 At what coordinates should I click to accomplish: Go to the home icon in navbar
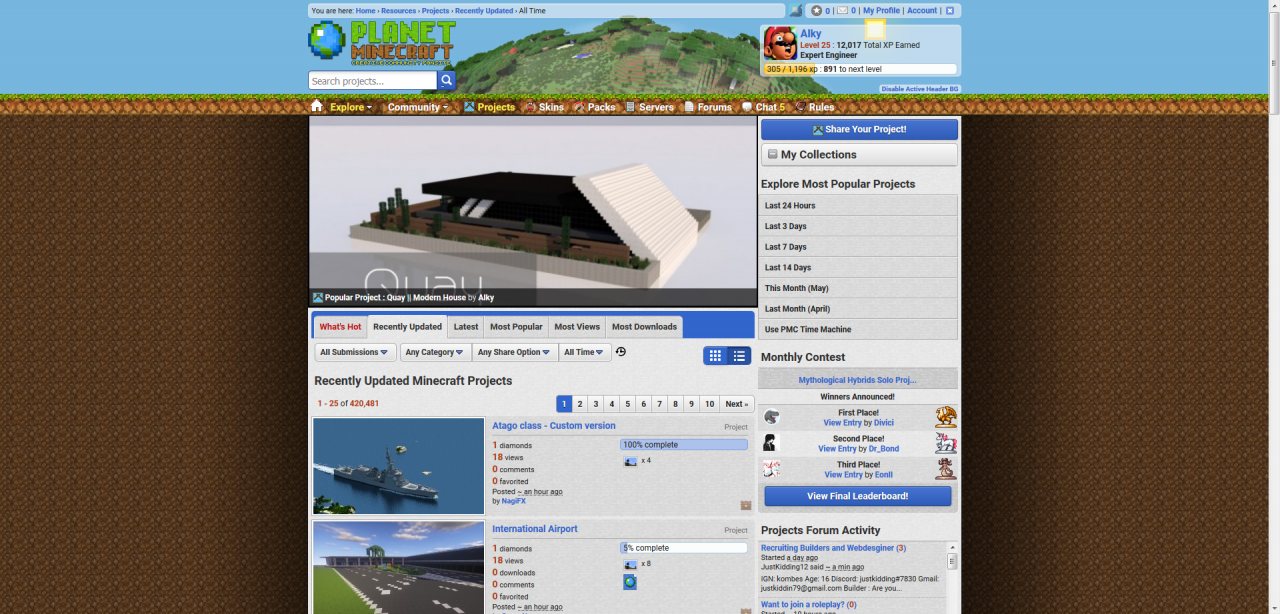tap(317, 107)
